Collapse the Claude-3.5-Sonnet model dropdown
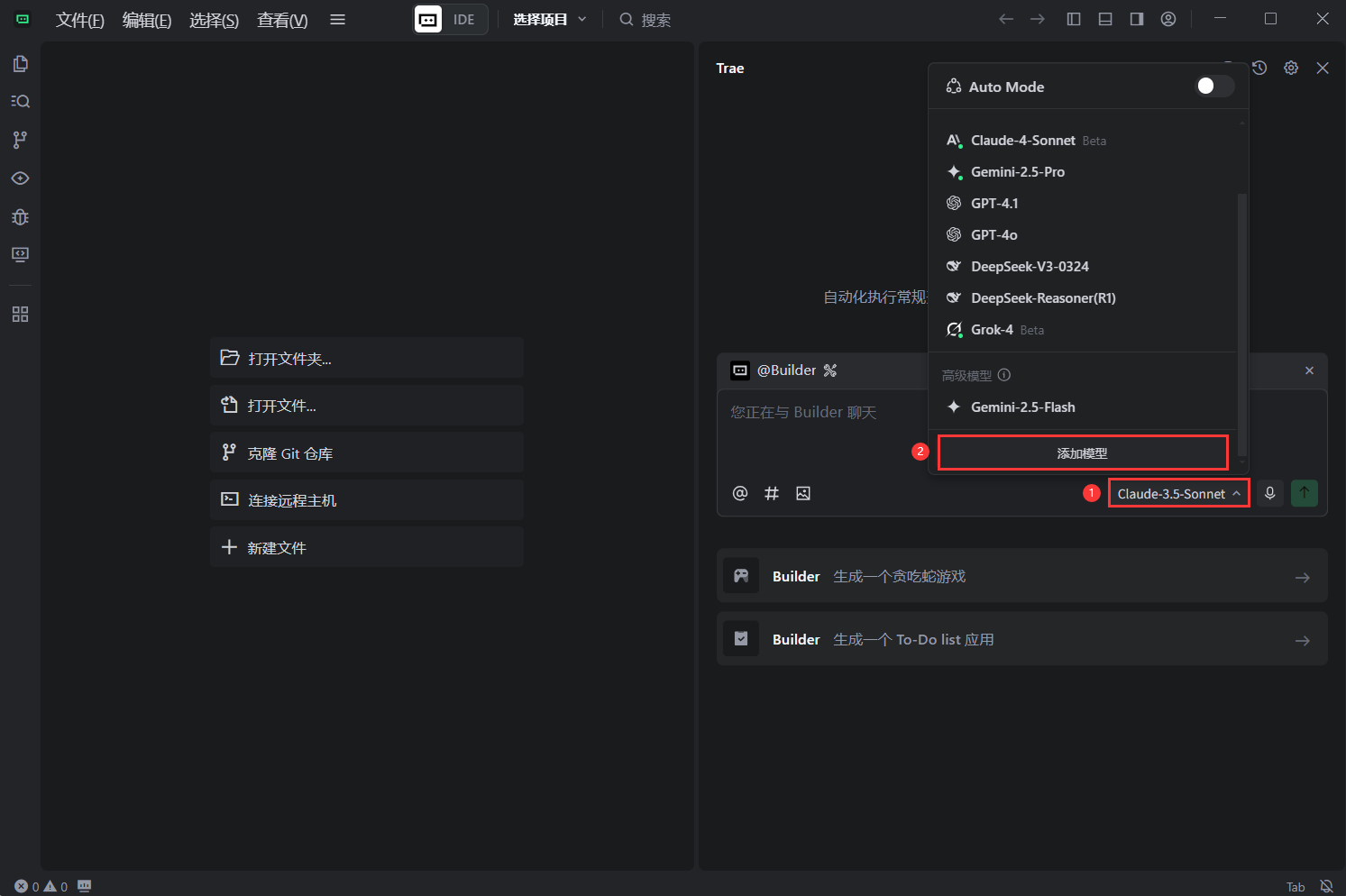 pos(1177,493)
